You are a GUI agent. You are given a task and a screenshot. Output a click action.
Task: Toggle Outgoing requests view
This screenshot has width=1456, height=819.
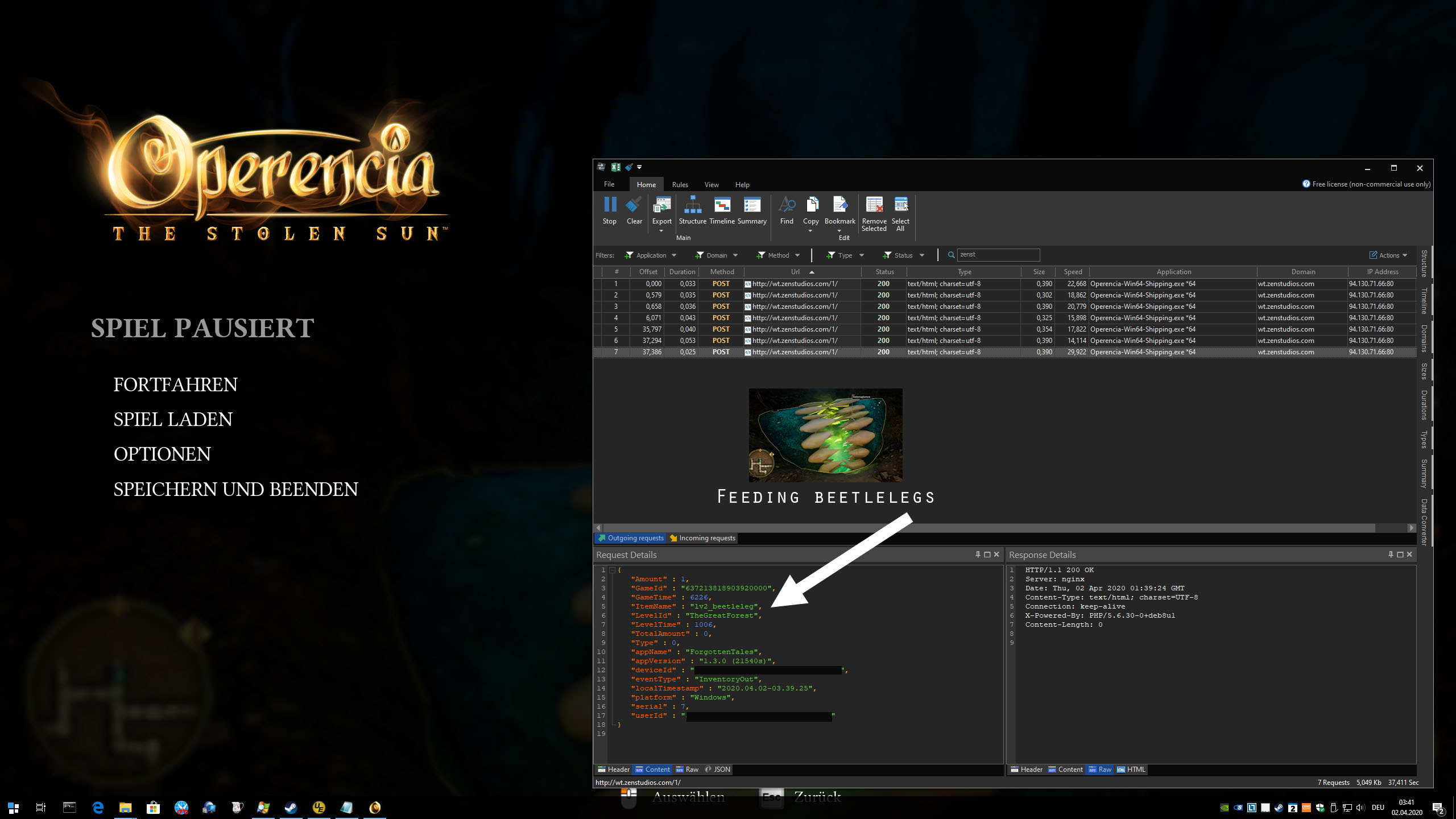click(x=631, y=538)
